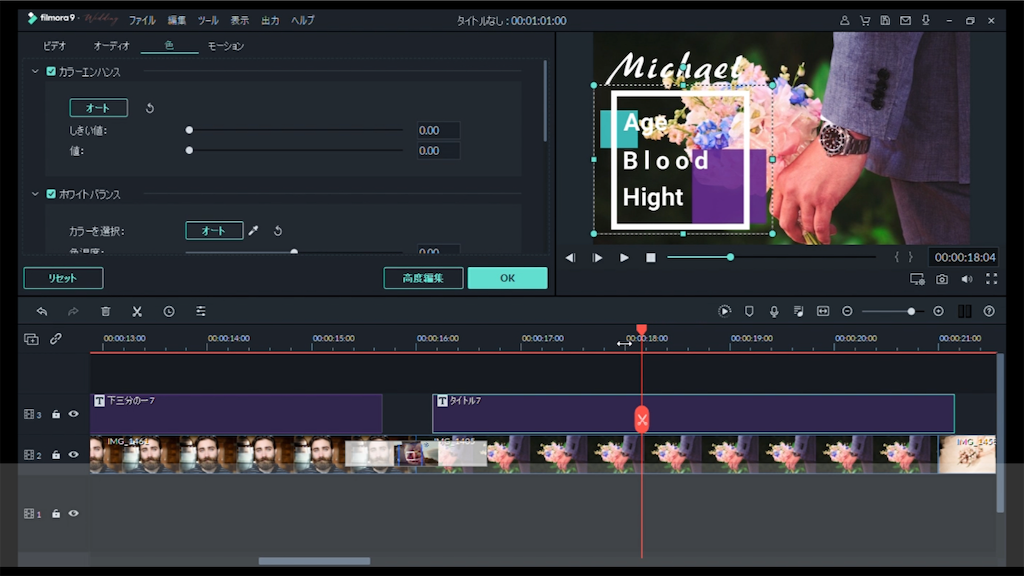1024x576 pixels.
Task: Switch to the モーション tab
Action: pyautogui.click(x=225, y=46)
